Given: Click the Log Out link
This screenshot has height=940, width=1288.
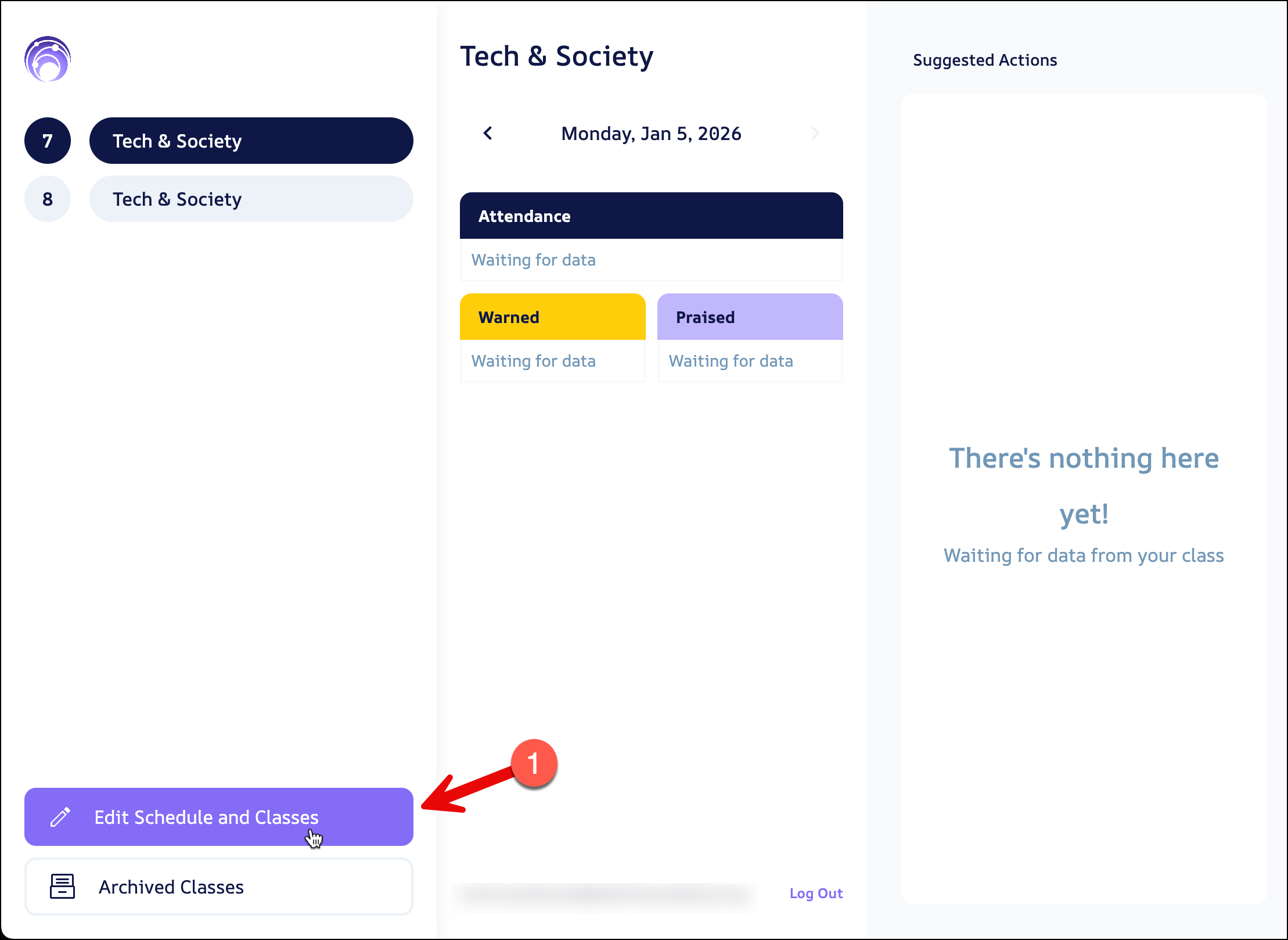Looking at the screenshot, I should pos(816,894).
